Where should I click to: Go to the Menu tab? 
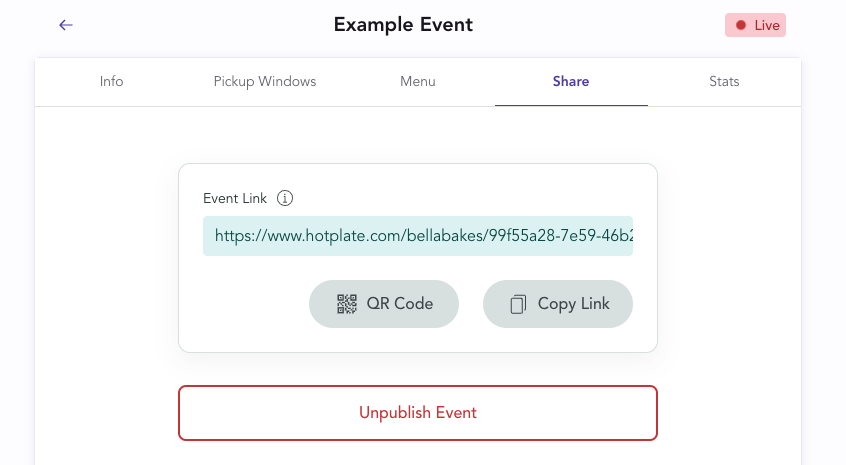(418, 82)
